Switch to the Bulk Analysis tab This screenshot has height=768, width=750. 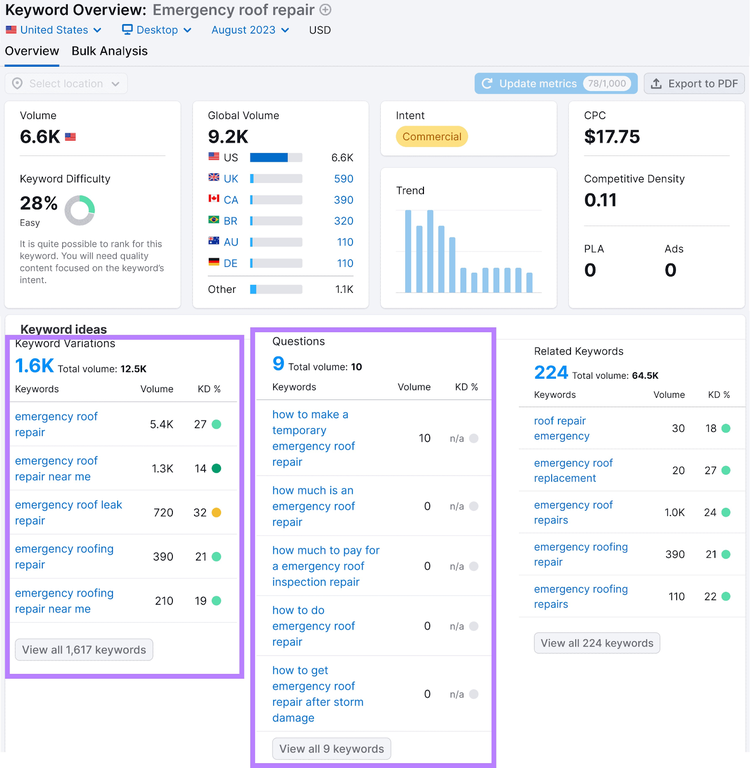click(109, 51)
